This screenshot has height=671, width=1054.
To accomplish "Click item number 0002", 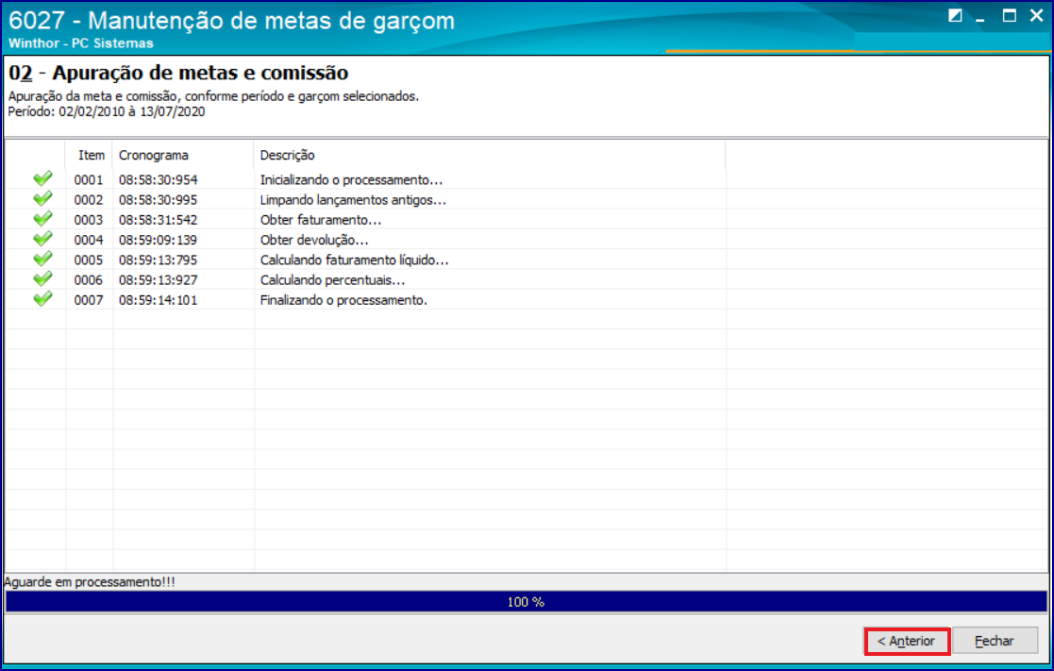I will [89, 200].
